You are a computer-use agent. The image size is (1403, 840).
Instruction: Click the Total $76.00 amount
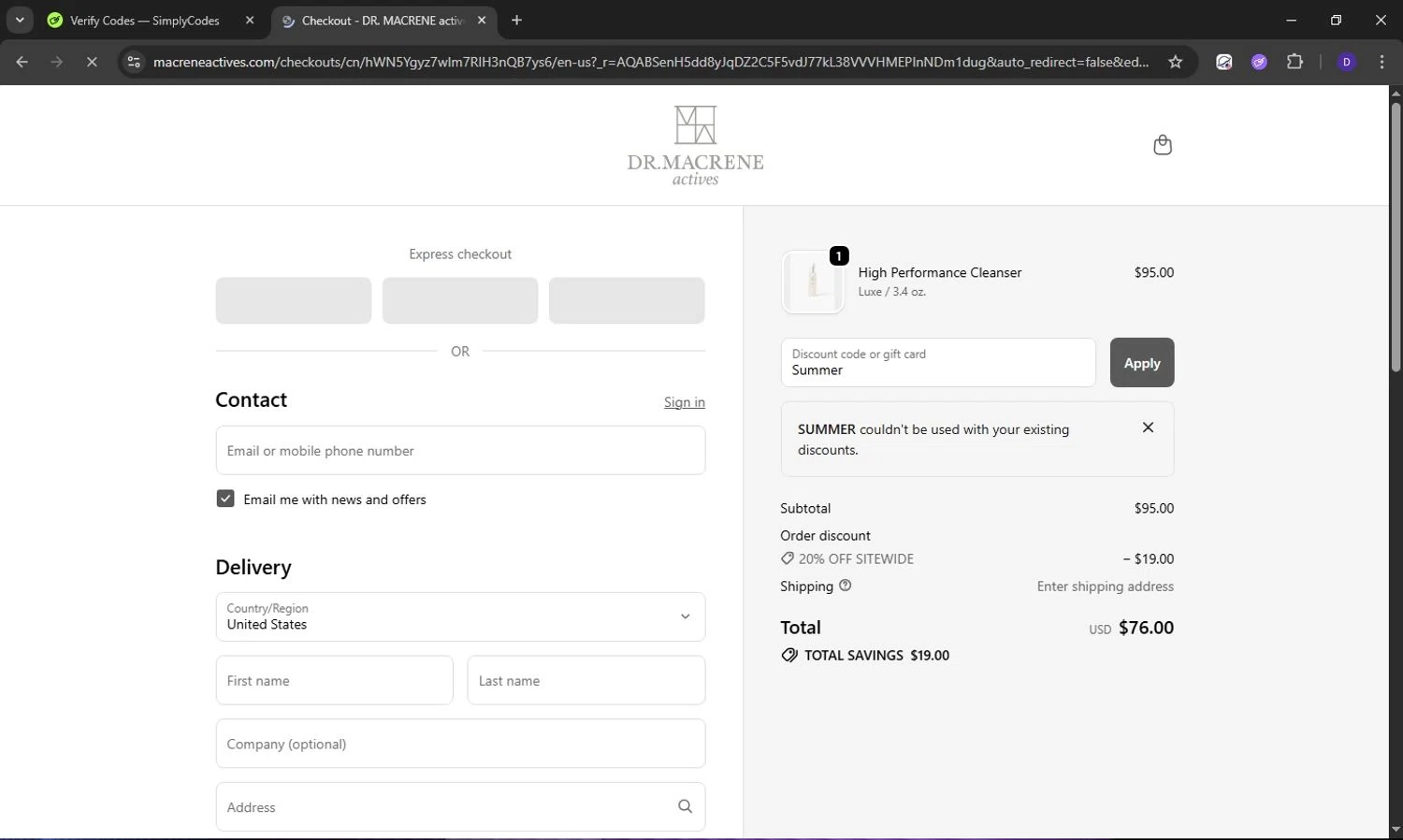pos(1147,628)
